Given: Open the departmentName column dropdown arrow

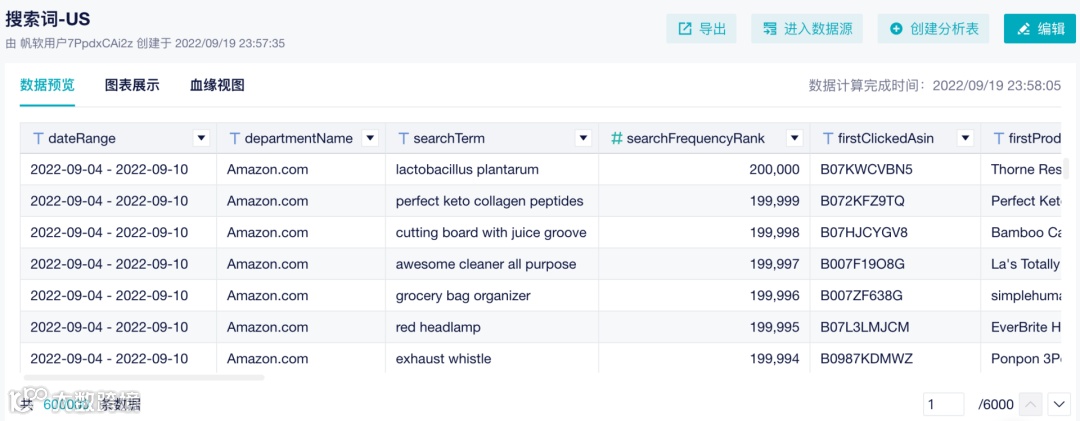Looking at the screenshot, I should pyautogui.click(x=370, y=138).
